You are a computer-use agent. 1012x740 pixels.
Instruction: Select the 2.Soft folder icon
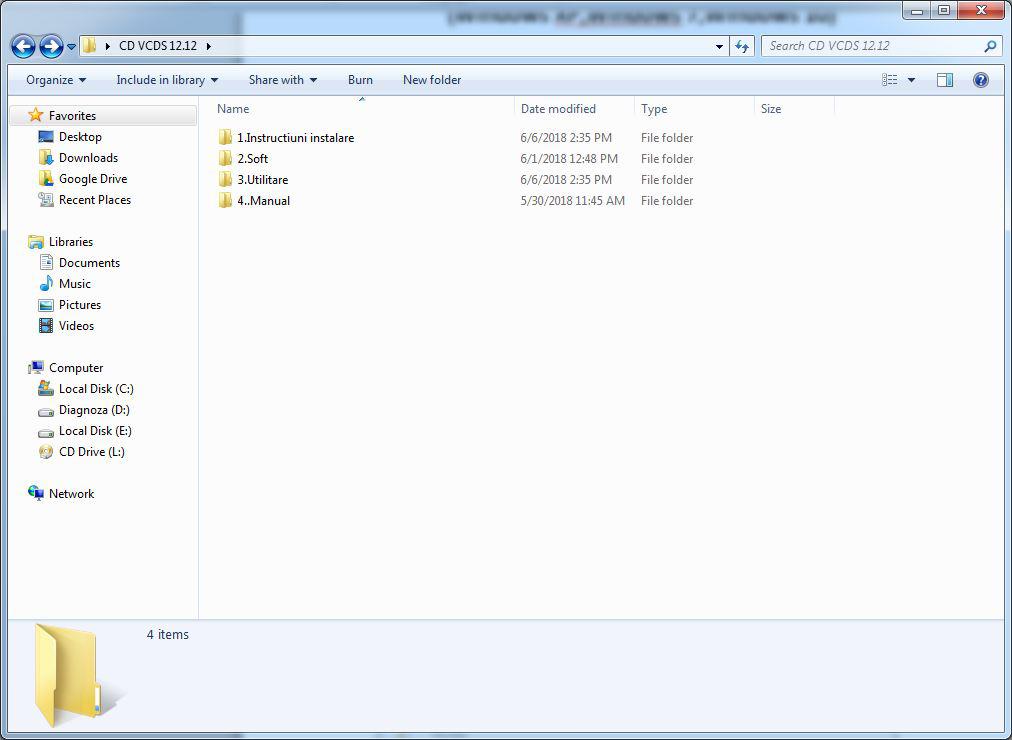pyautogui.click(x=225, y=159)
